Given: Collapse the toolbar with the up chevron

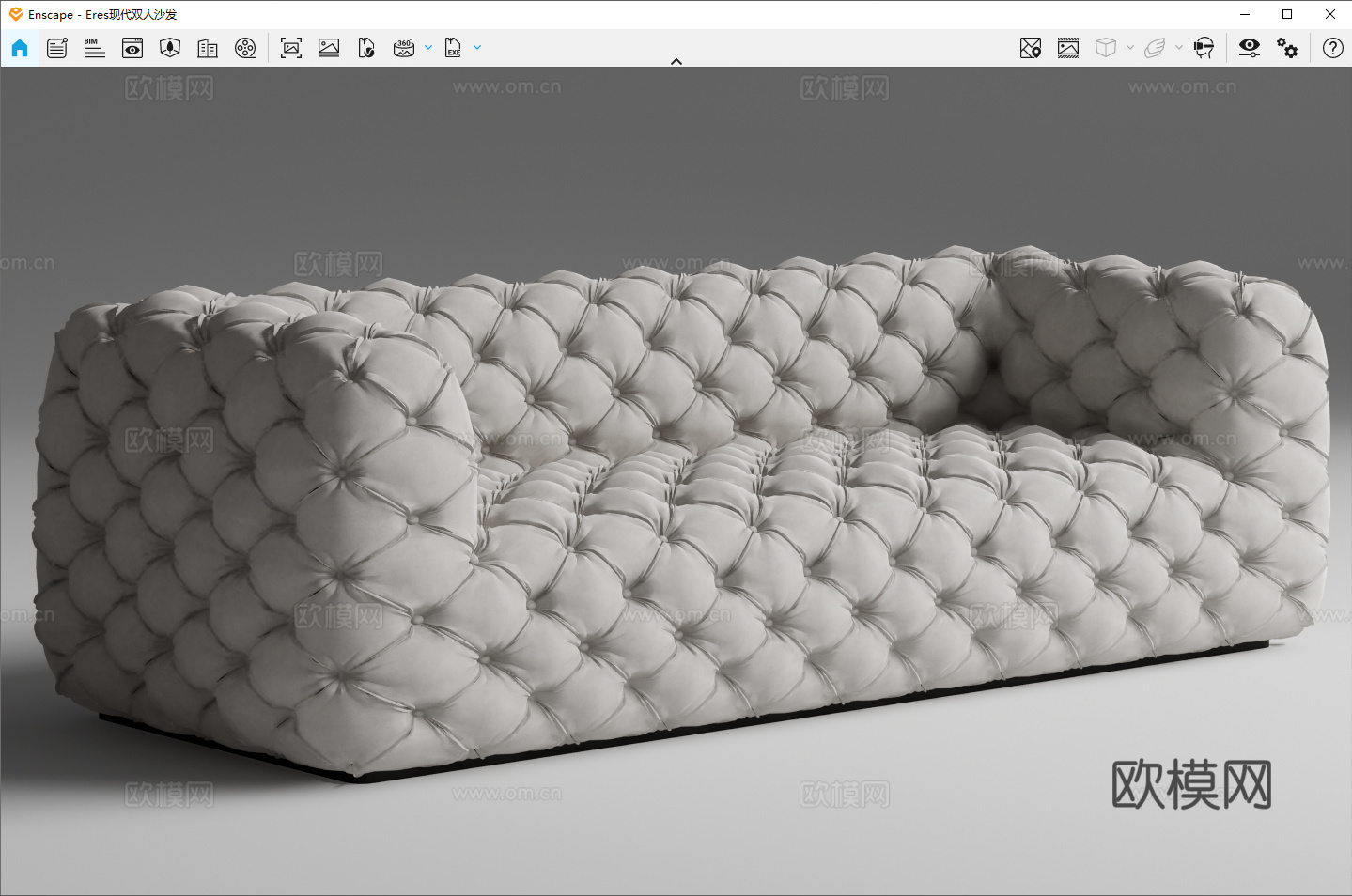Looking at the screenshot, I should [676, 61].
